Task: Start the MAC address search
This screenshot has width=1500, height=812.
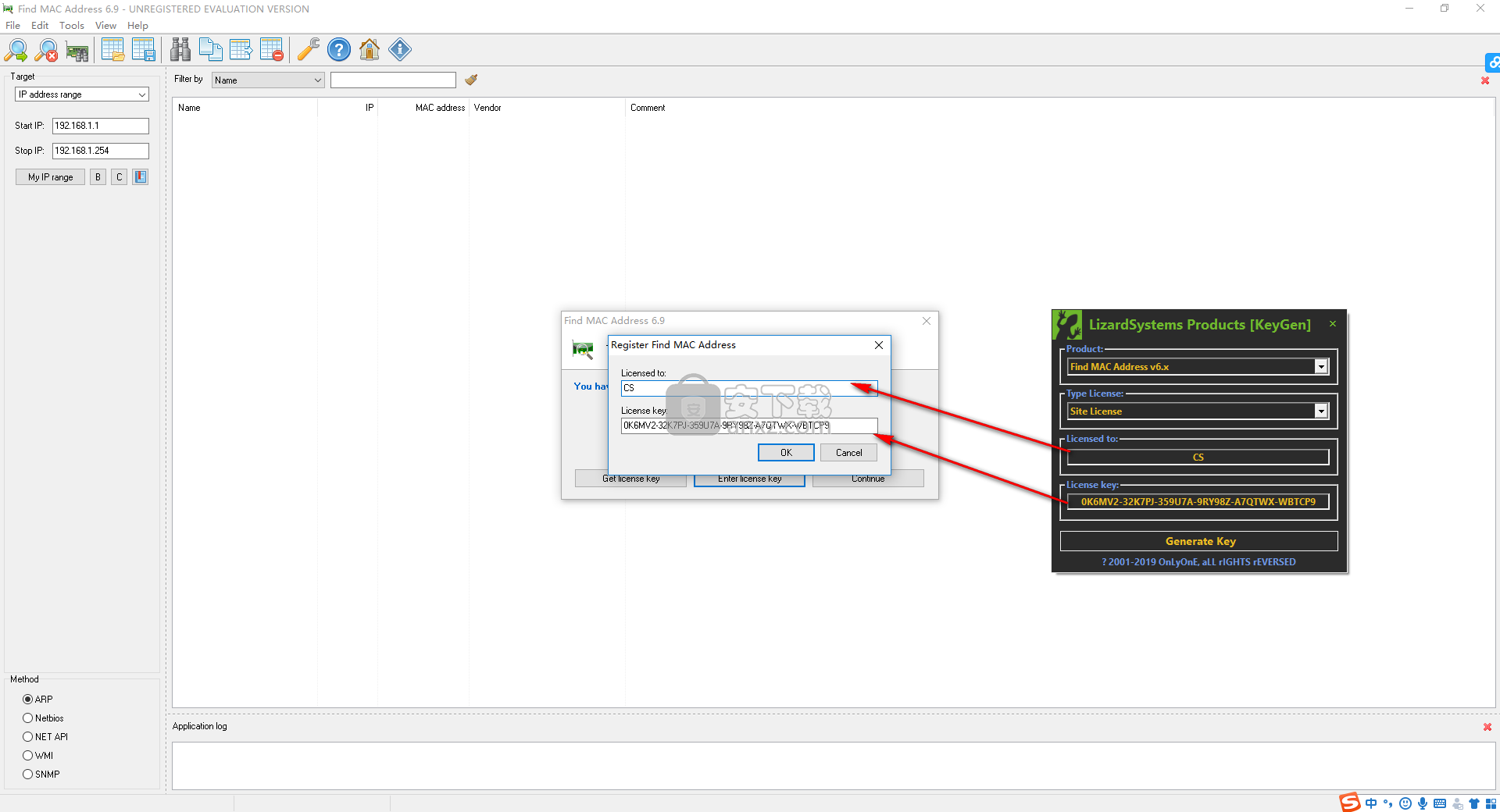Action: (x=16, y=50)
